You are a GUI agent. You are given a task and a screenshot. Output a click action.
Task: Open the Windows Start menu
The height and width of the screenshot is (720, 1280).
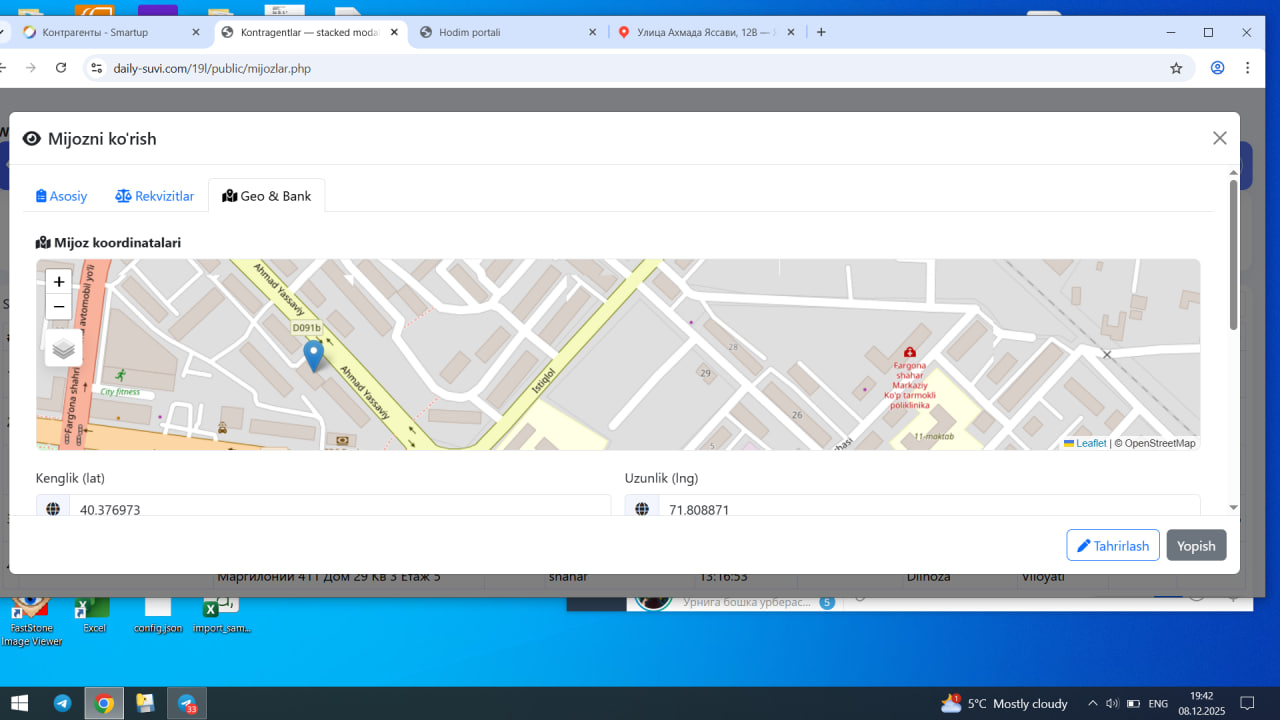click(19, 703)
